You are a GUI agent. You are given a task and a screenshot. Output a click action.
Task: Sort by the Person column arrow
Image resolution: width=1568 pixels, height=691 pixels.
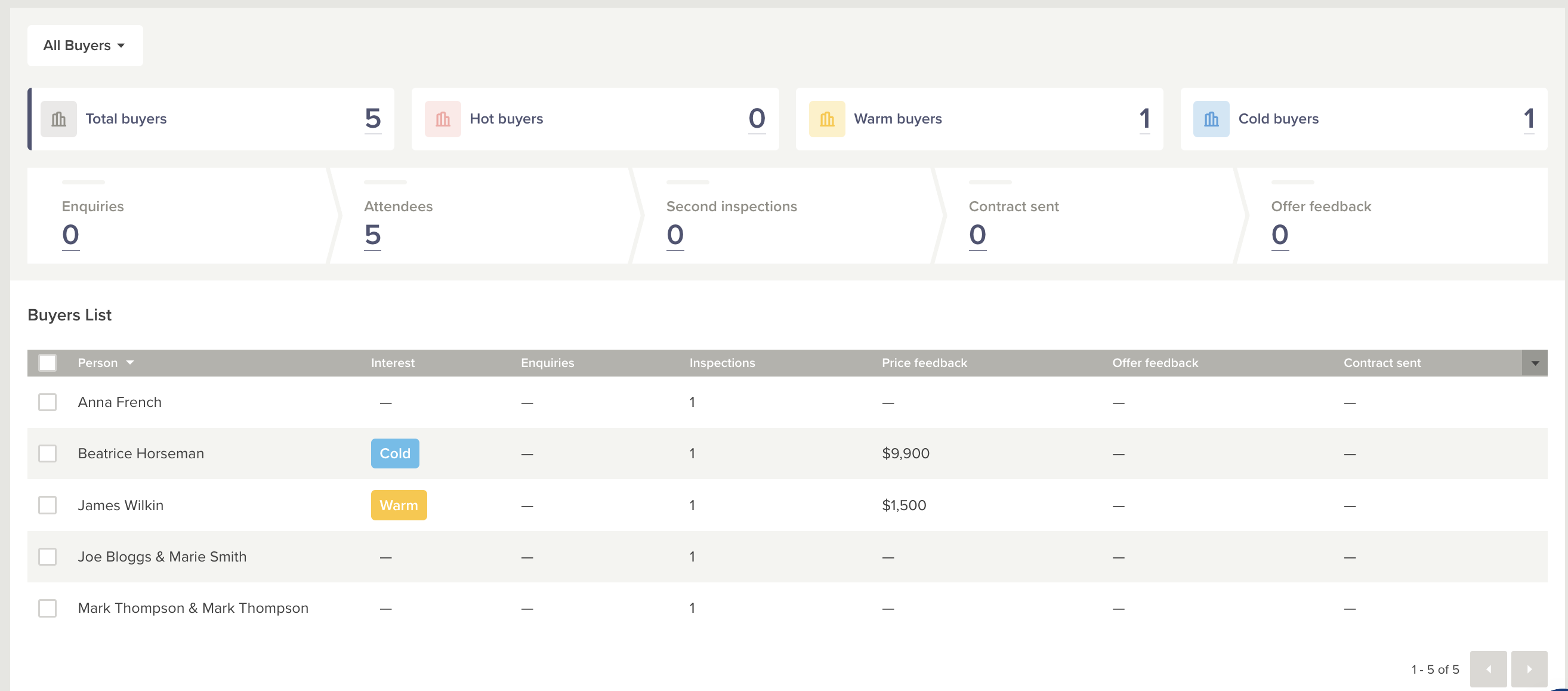pos(129,362)
